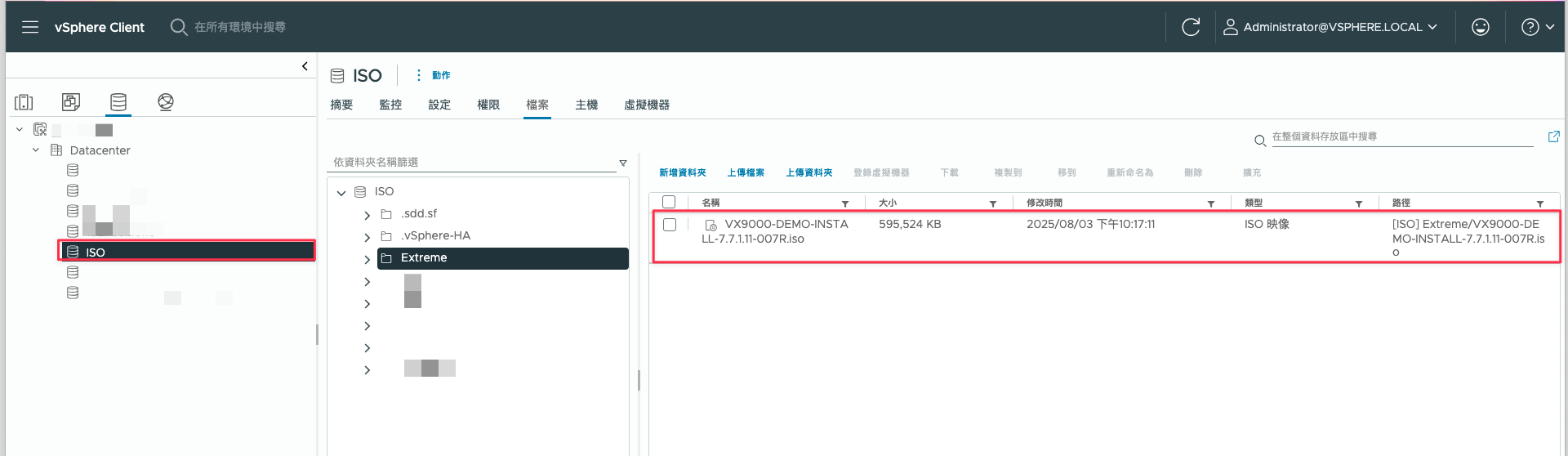Select the Extreme folder

pos(503,258)
